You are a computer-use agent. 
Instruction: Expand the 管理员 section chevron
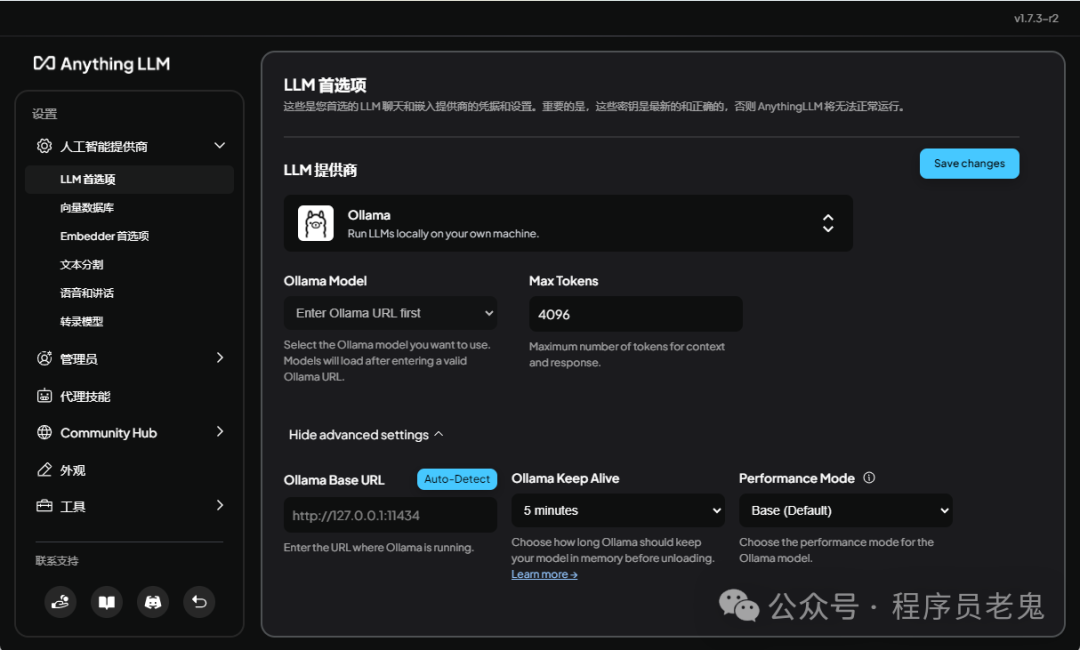point(220,357)
